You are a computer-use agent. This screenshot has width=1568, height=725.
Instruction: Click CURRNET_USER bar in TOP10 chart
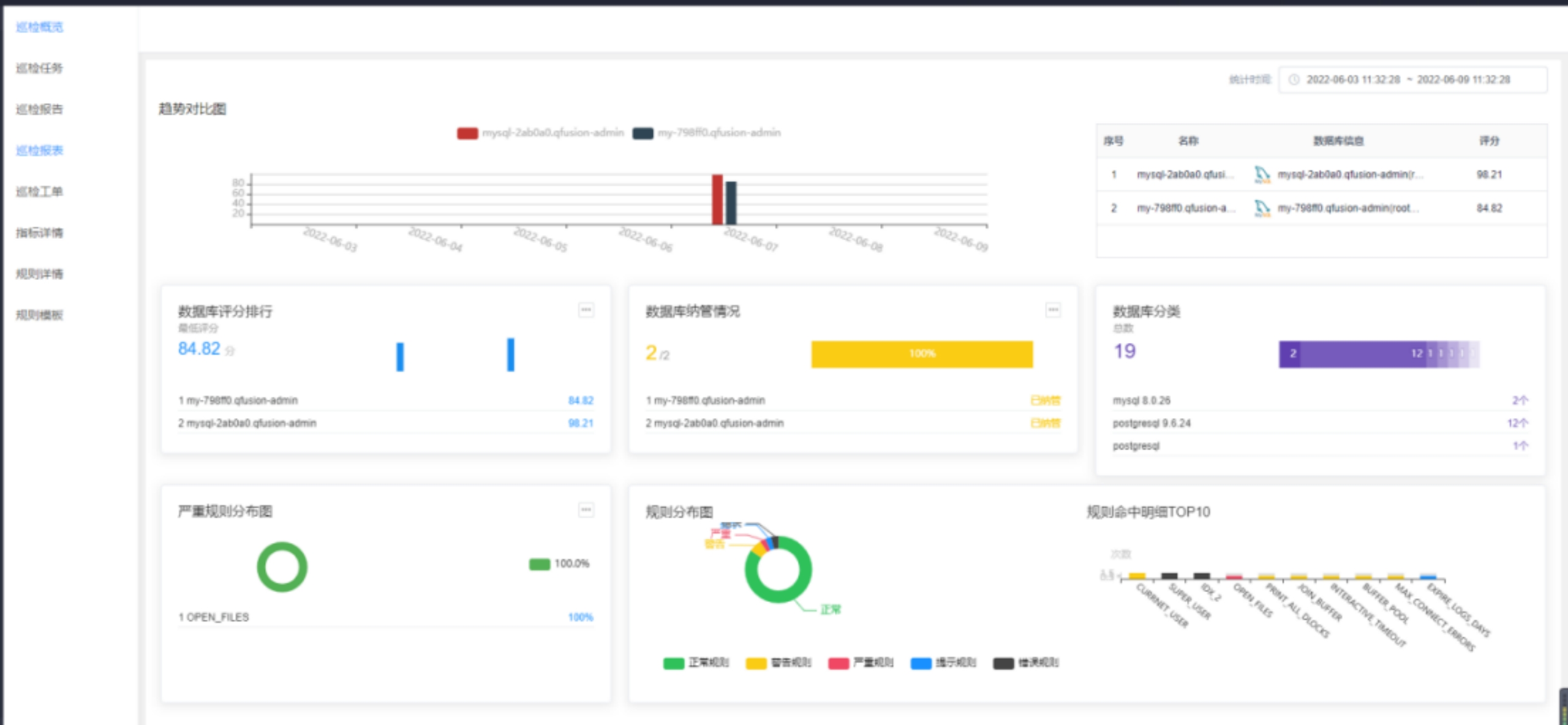point(1137,576)
